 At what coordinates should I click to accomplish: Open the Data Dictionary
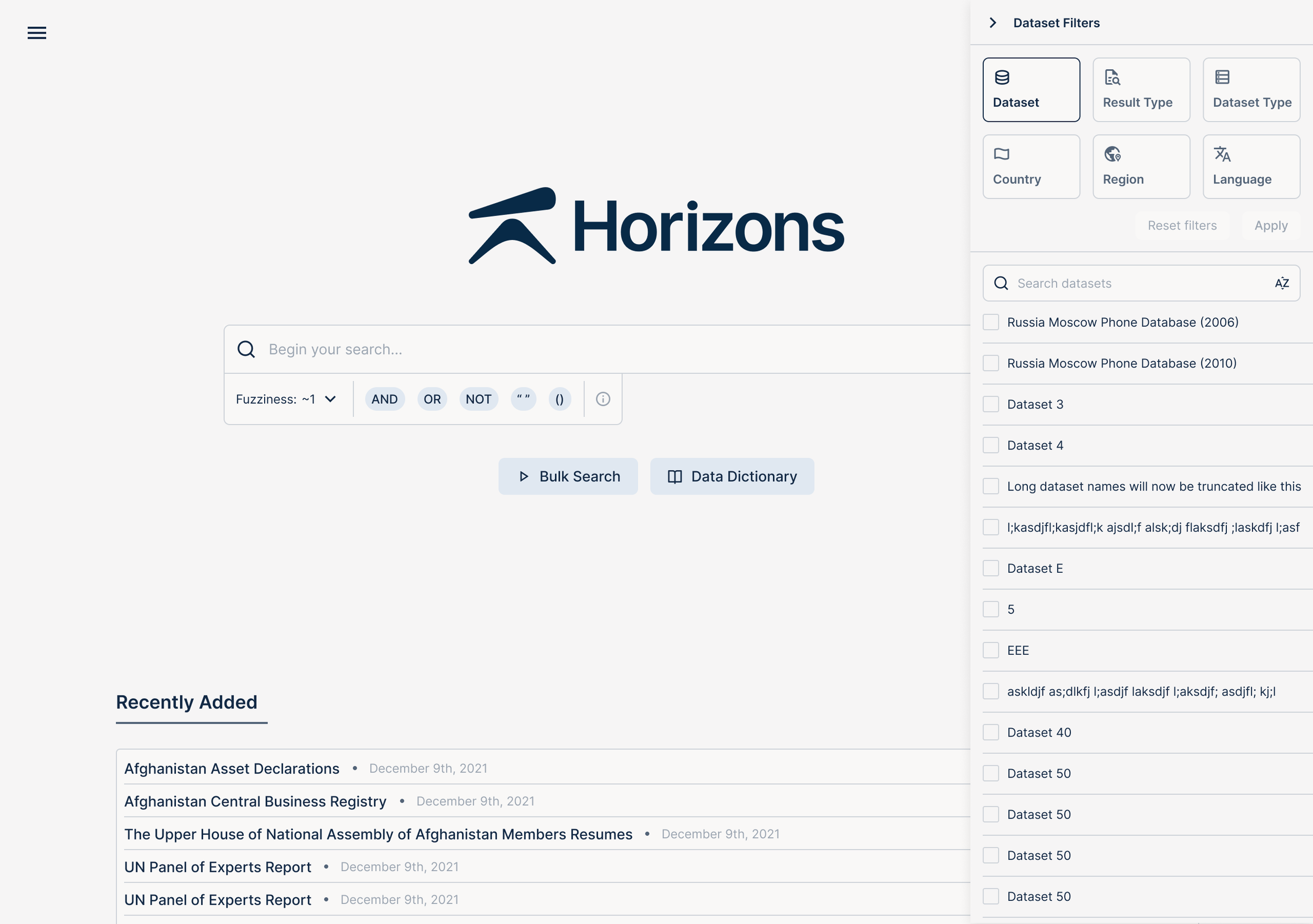click(x=732, y=476)
